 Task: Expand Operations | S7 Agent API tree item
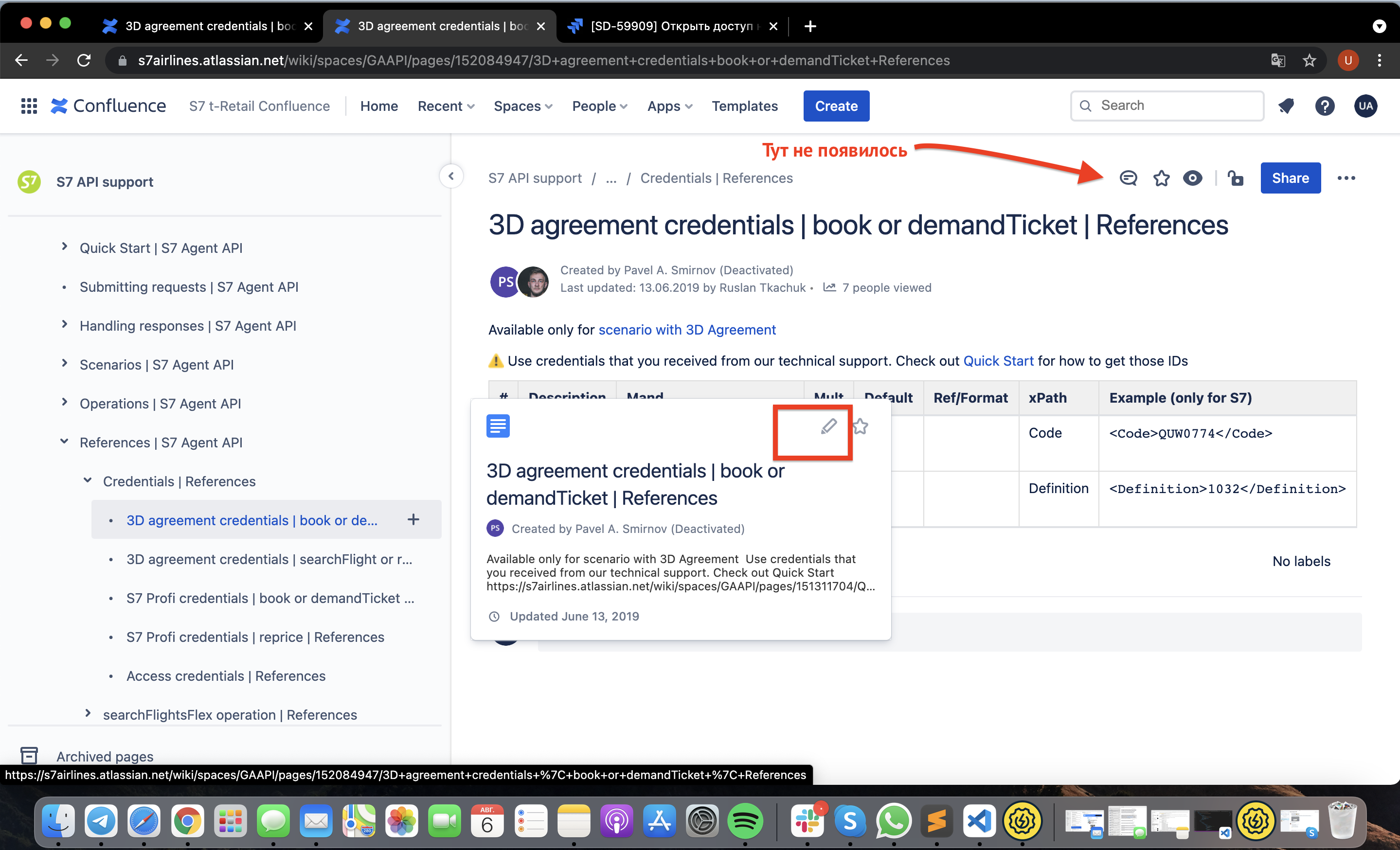64,403
